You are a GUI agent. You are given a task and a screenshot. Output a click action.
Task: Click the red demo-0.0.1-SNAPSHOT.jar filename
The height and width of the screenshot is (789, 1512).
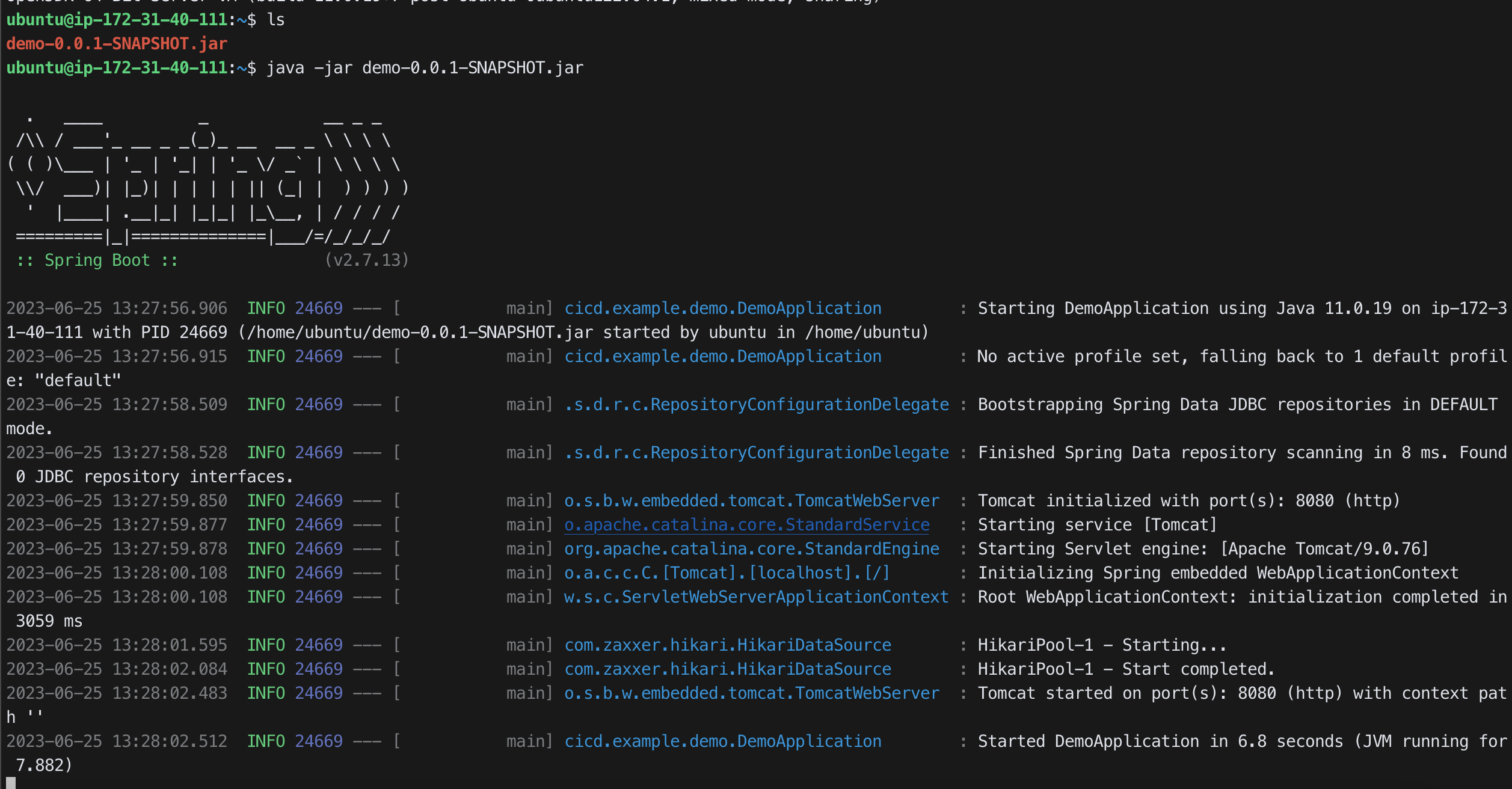click(117, 44)
